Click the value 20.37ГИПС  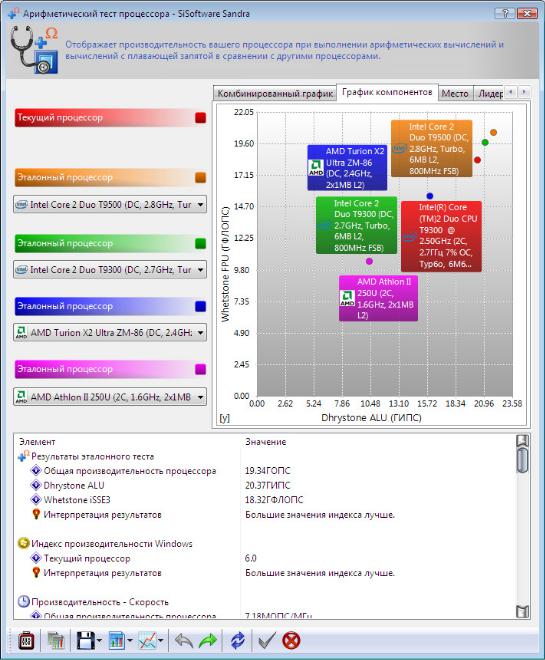click(x=268, y=485)
